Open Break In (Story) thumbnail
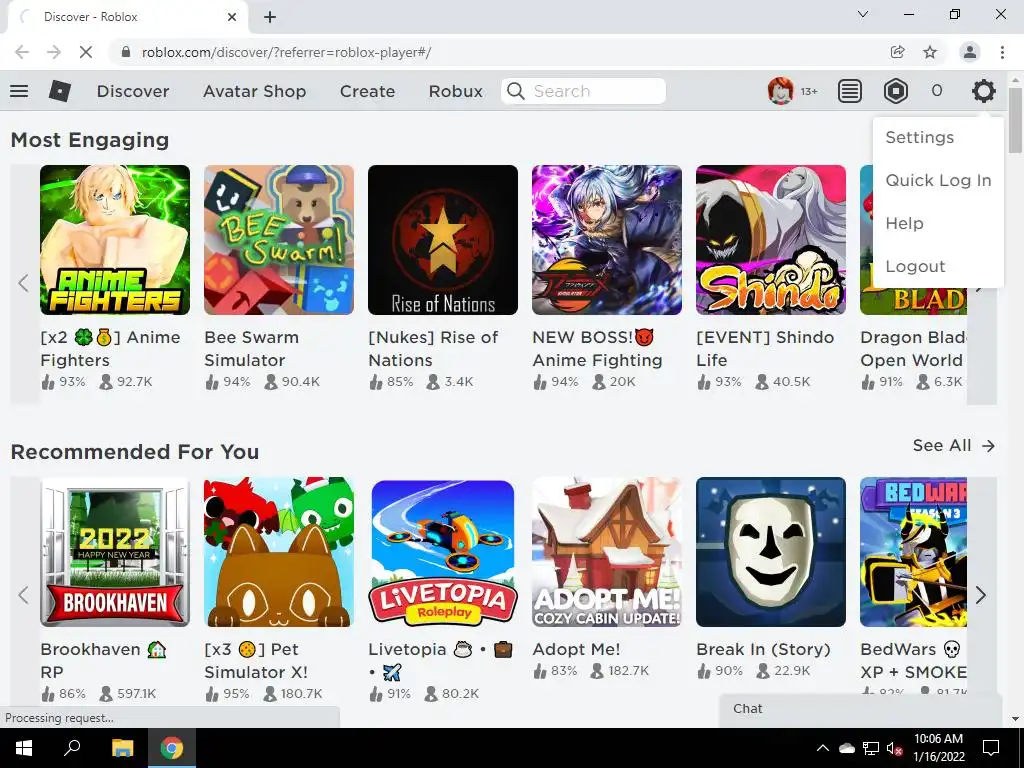The image size is (1024, 768). [771, 552]
